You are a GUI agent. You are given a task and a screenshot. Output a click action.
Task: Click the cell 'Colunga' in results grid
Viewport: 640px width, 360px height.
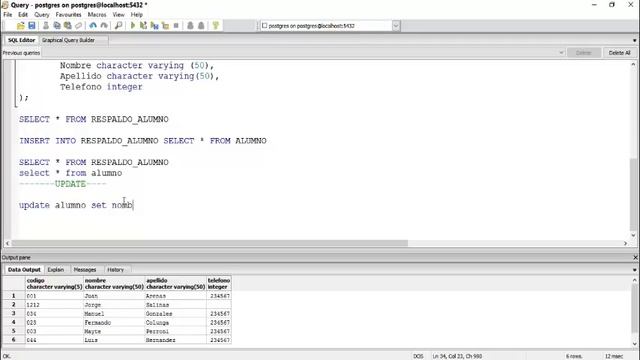tap(176, 322)
